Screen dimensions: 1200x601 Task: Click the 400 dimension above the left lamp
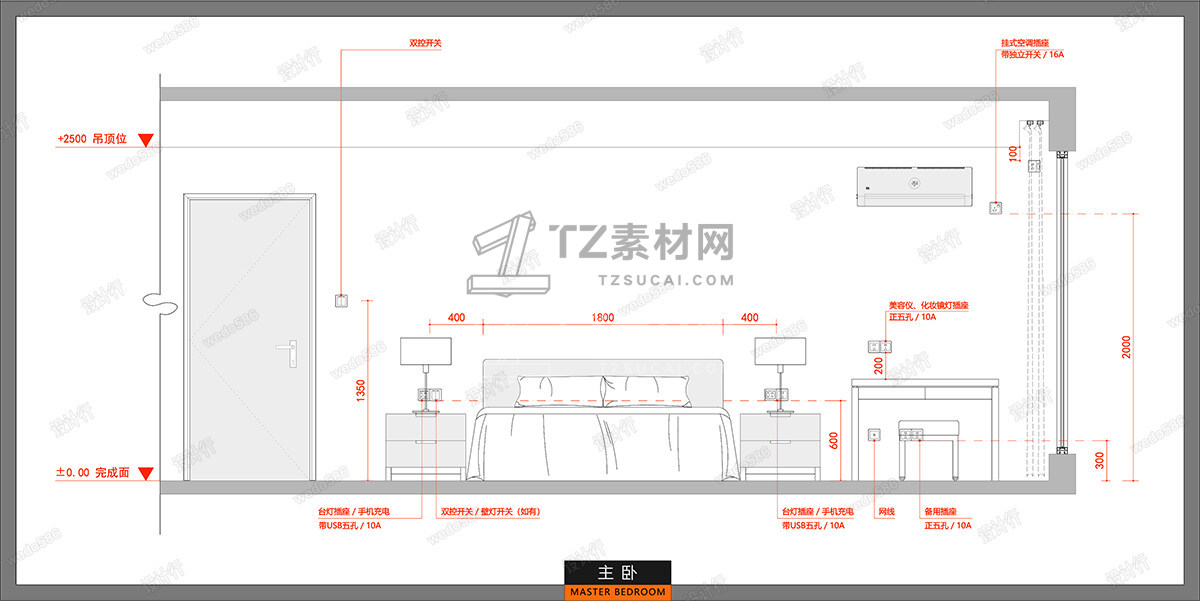pos(456,317)
